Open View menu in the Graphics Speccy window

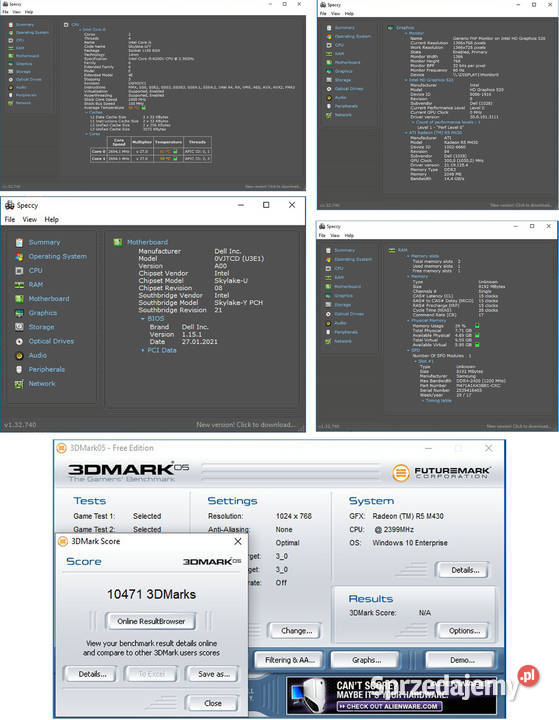click(336, 14)
